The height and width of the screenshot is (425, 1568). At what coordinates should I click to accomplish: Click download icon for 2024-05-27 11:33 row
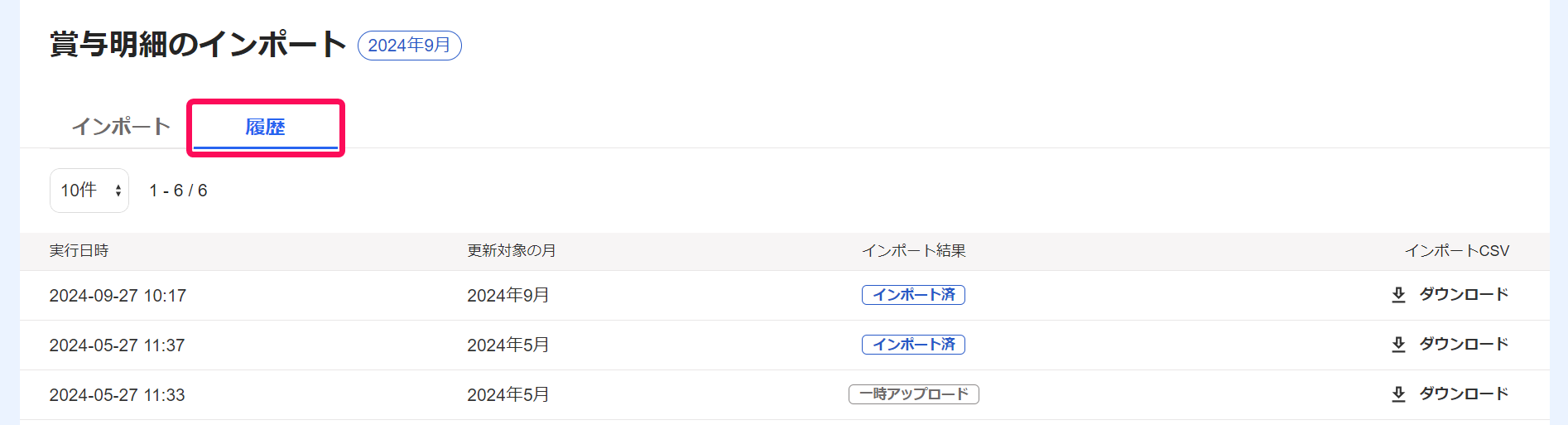[x=1398, y=394]
